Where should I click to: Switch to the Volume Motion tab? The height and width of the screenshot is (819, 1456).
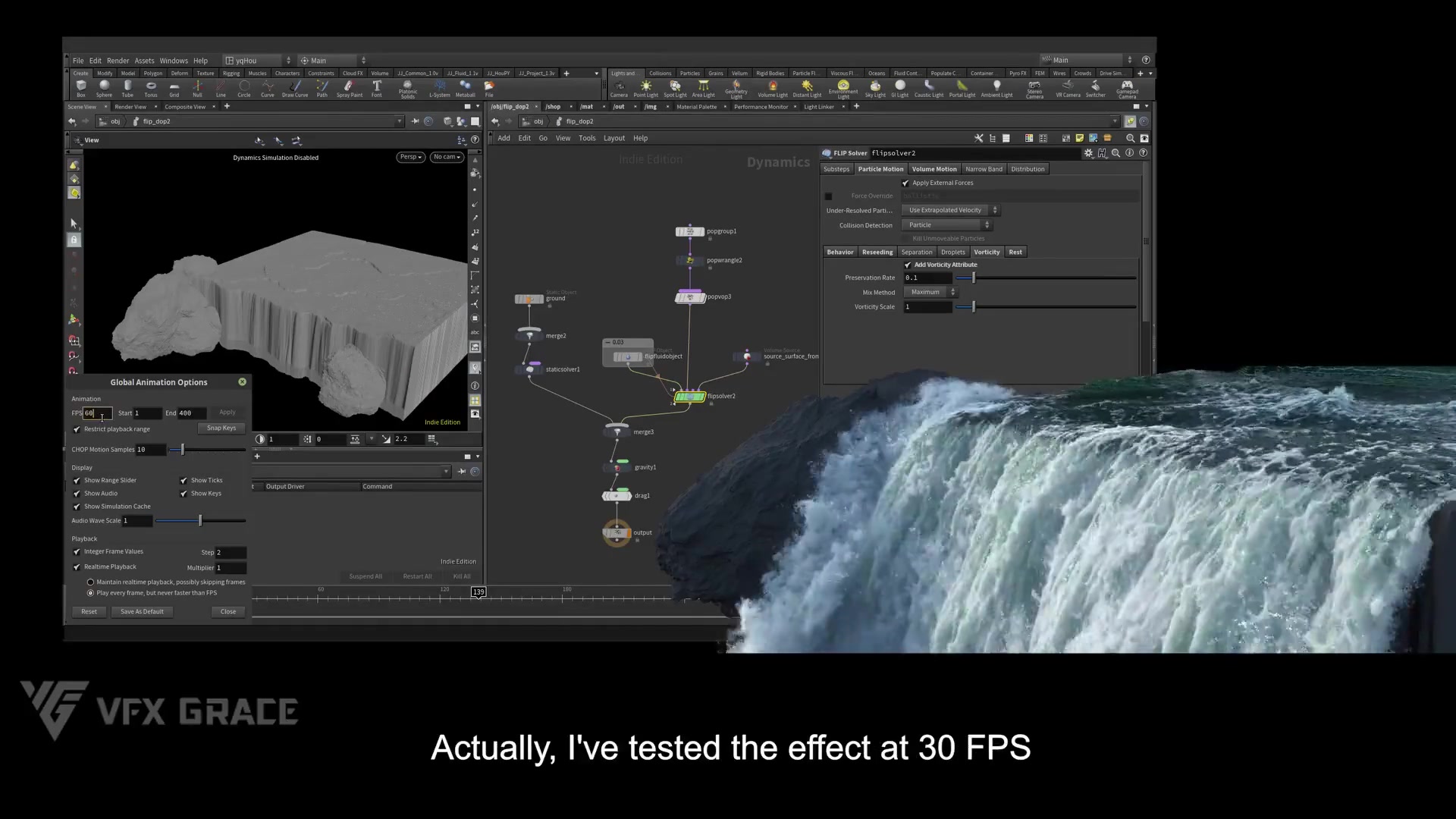(934, 168)
